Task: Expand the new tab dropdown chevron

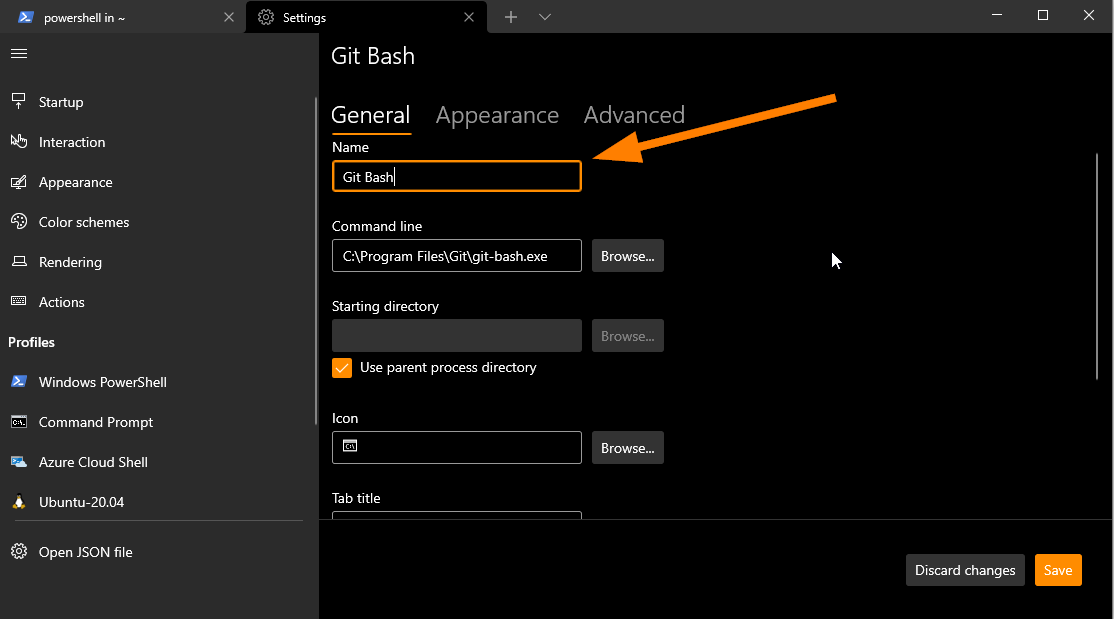Action: tap(545, 17)
